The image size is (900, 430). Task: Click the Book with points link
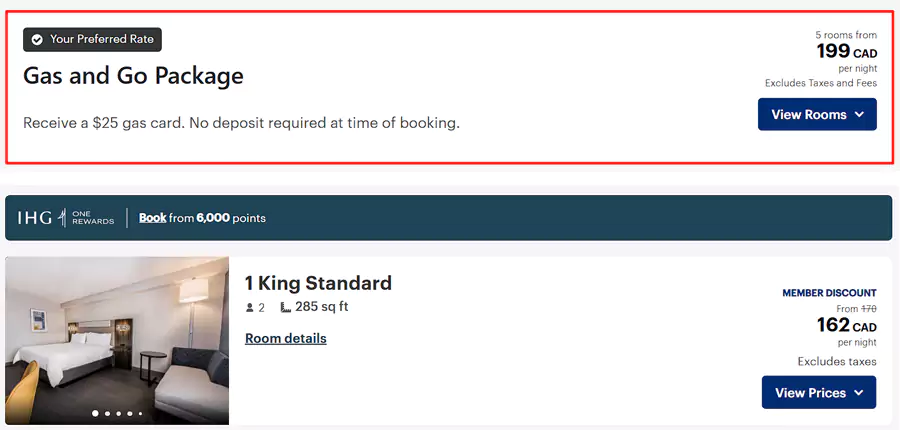(x=153, y=218)
